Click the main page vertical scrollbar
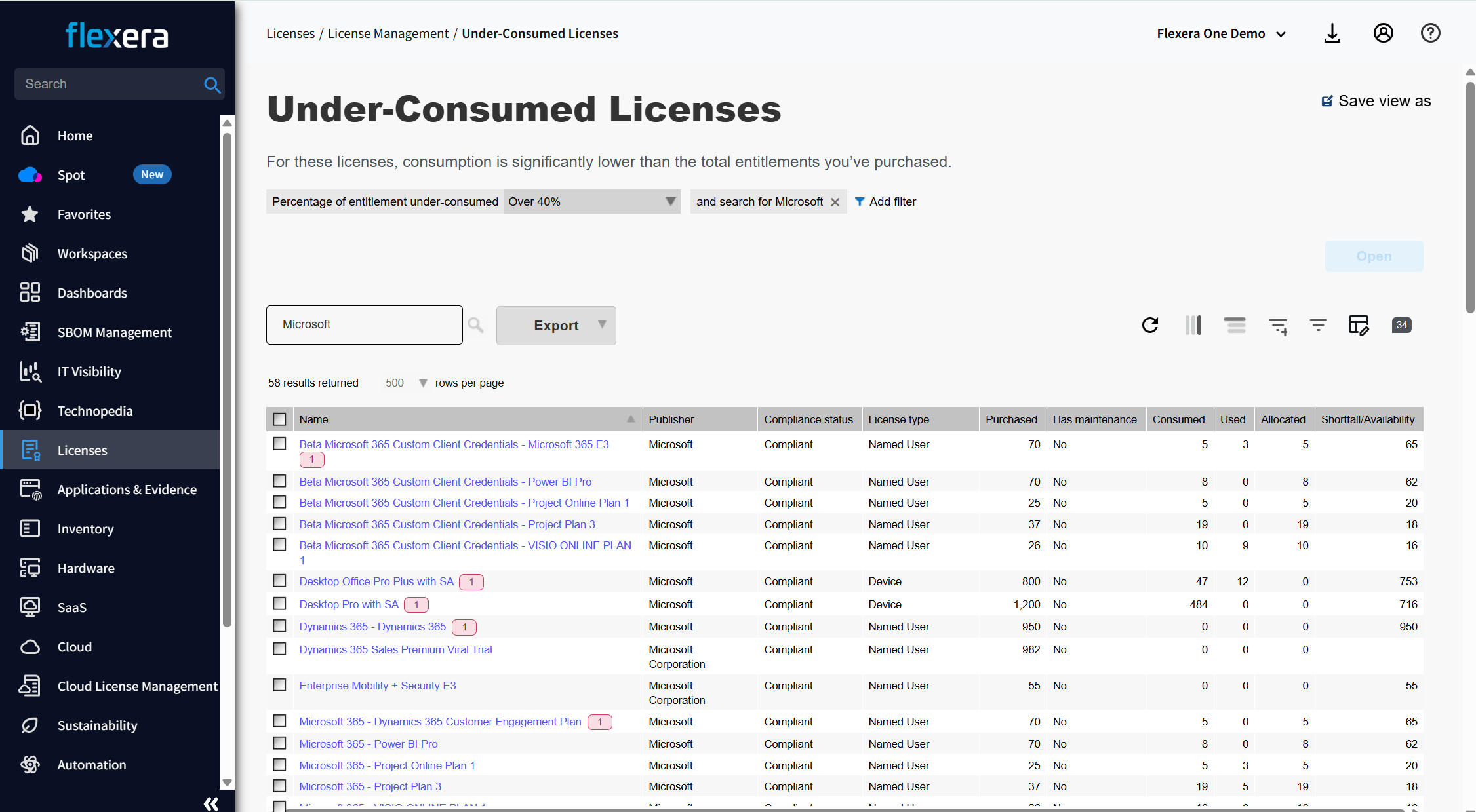This screenshot has width=1476, height=812. 1471,197
